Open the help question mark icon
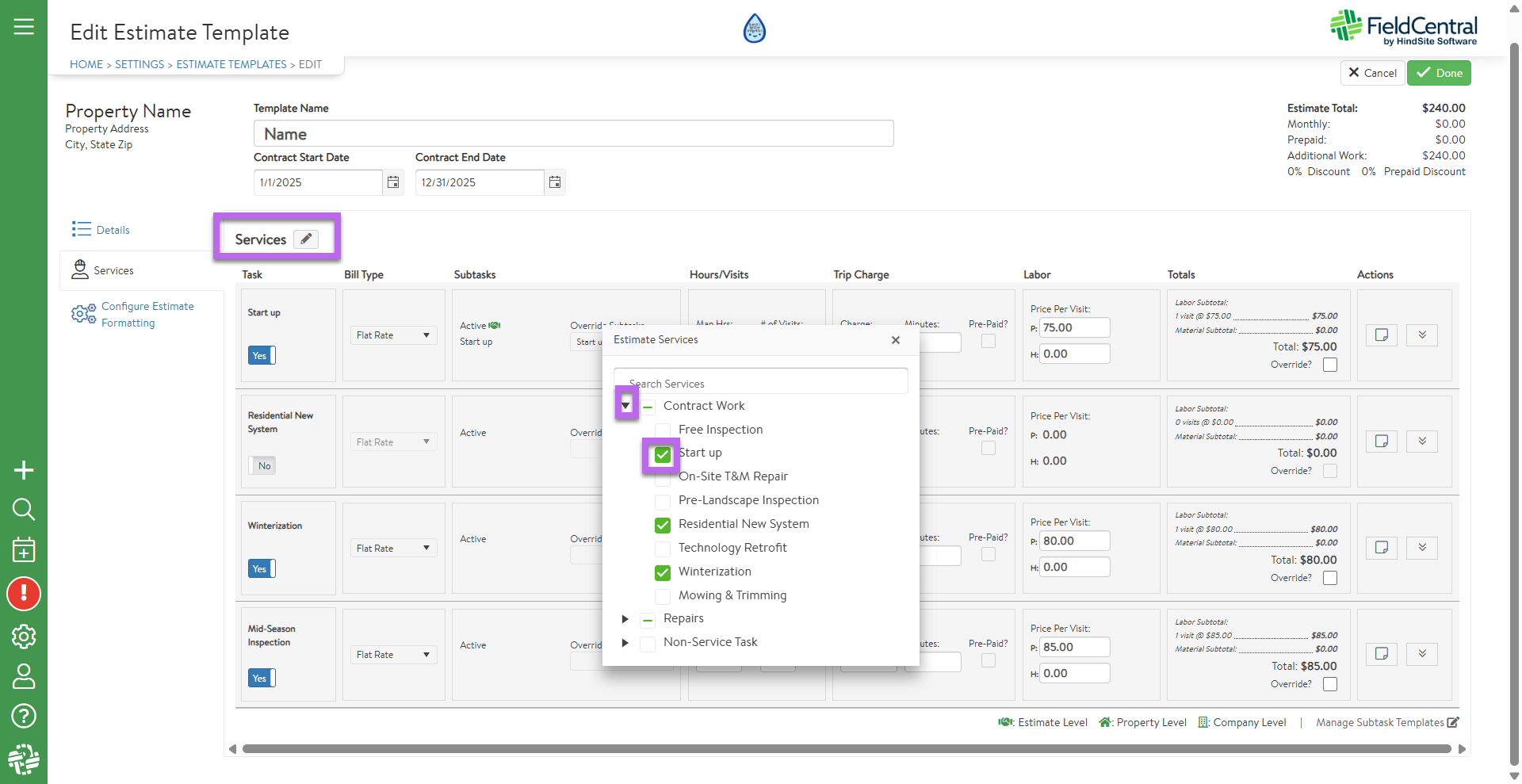1522x784 pixels. pyautogui.click(x=24, y=716)
